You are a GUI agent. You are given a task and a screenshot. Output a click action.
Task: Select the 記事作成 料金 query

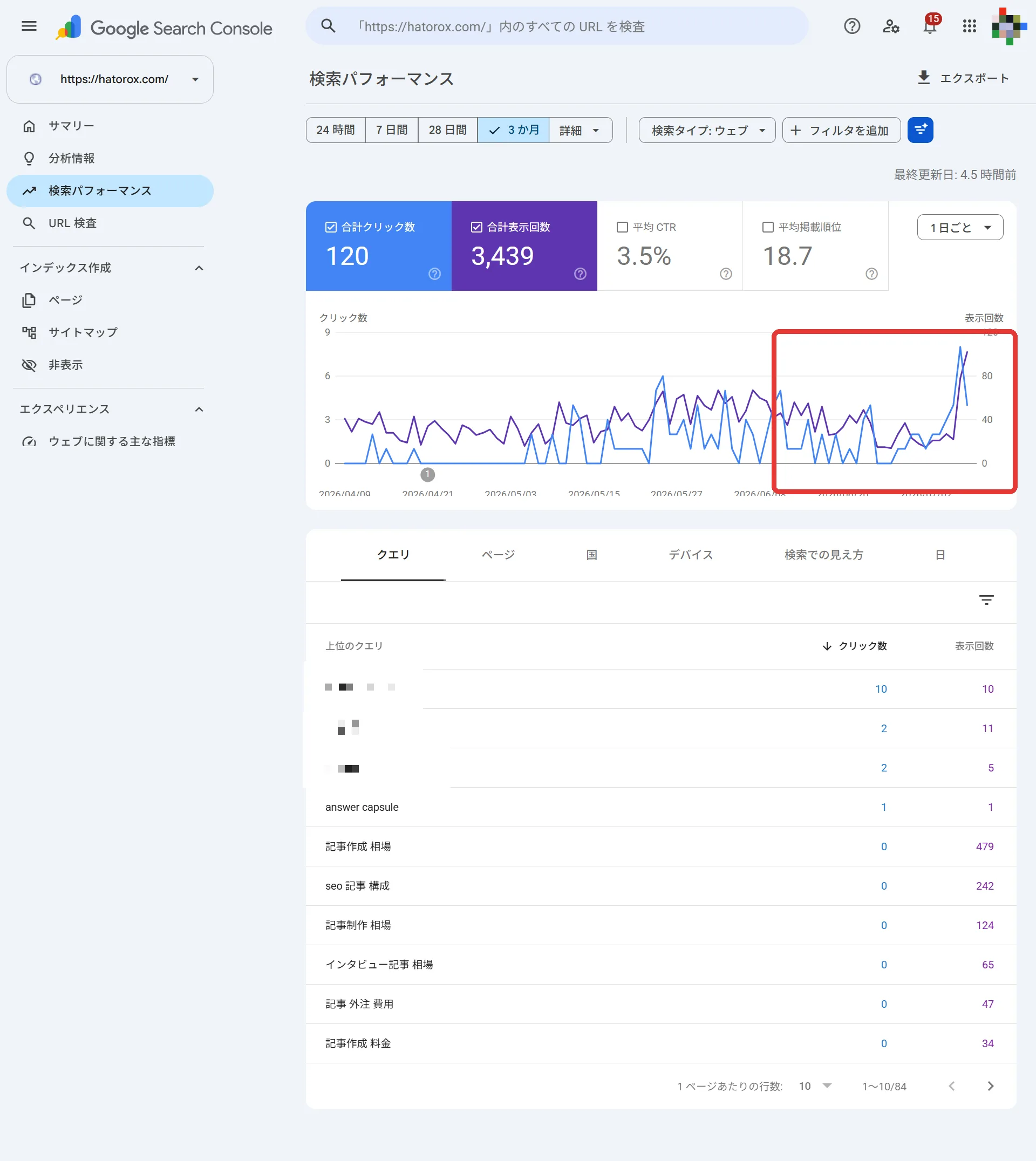click(661, 1043)
